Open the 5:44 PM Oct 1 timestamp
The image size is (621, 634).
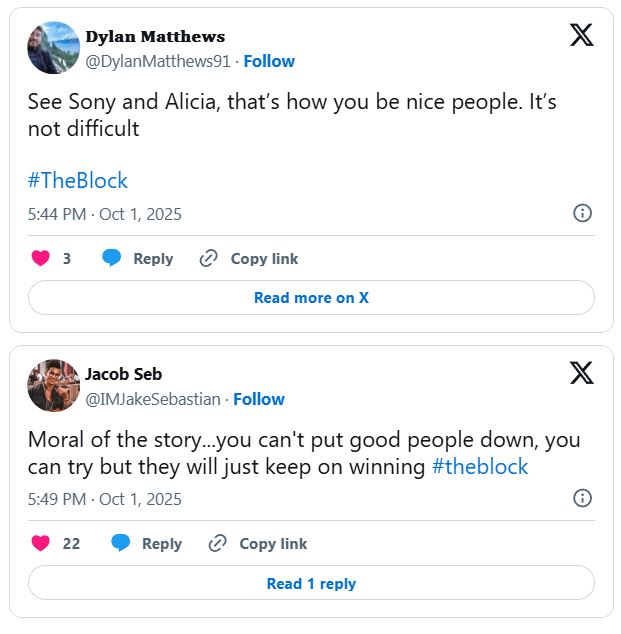105,214
